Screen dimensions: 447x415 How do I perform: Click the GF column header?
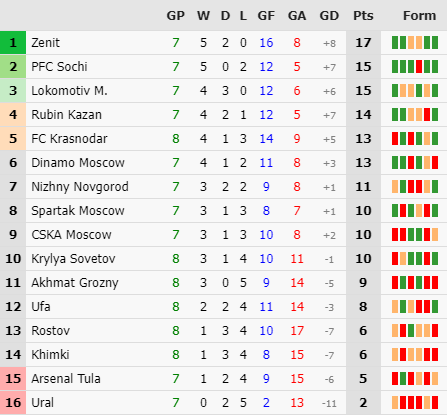coord(266,16)
